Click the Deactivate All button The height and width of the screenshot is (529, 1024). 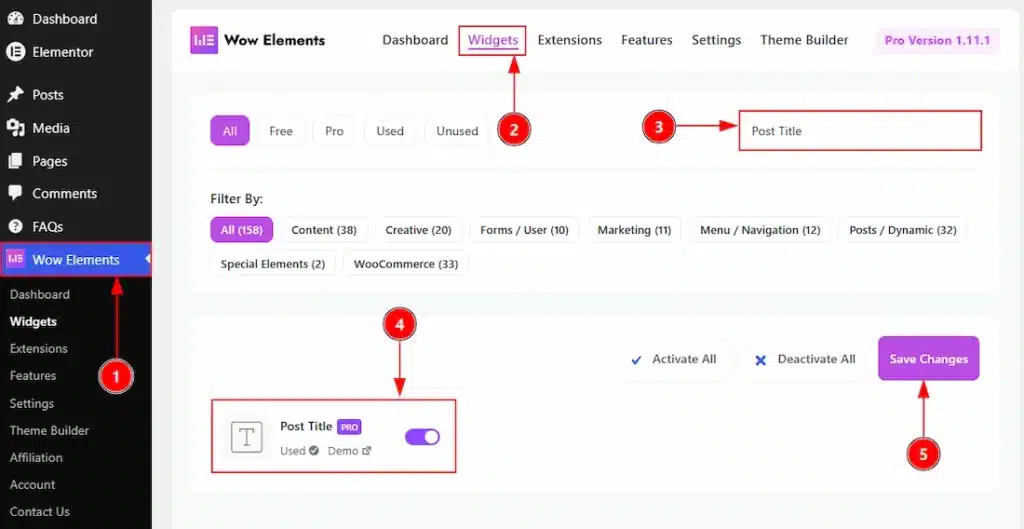coord(805,359)
